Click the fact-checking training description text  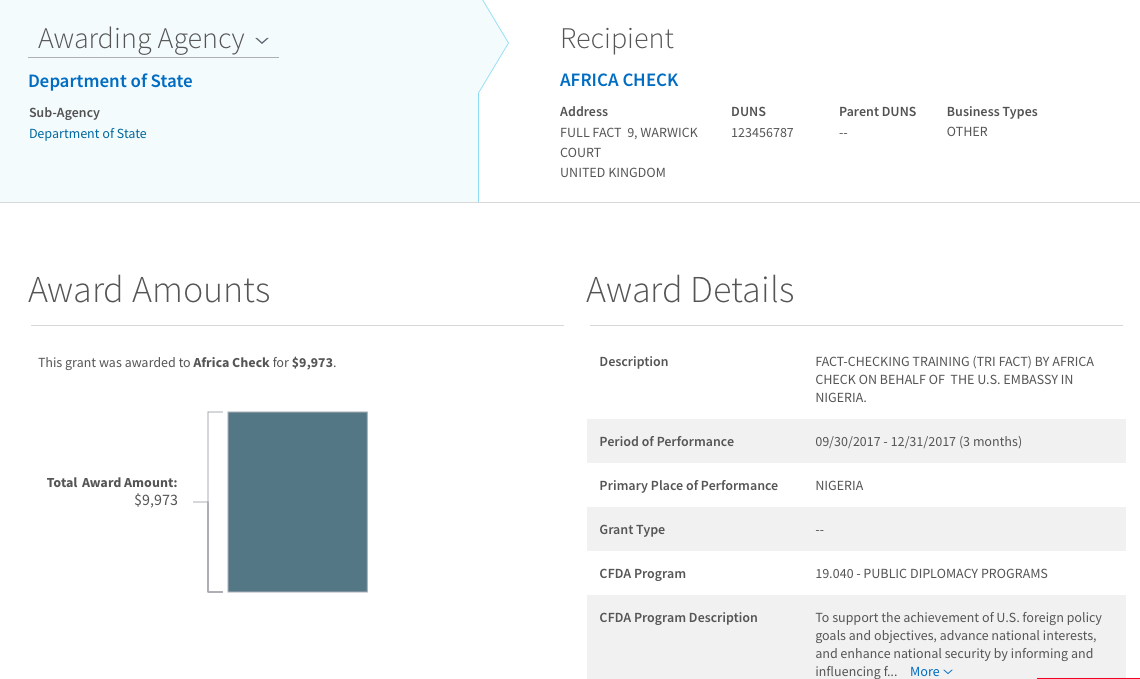955,379
